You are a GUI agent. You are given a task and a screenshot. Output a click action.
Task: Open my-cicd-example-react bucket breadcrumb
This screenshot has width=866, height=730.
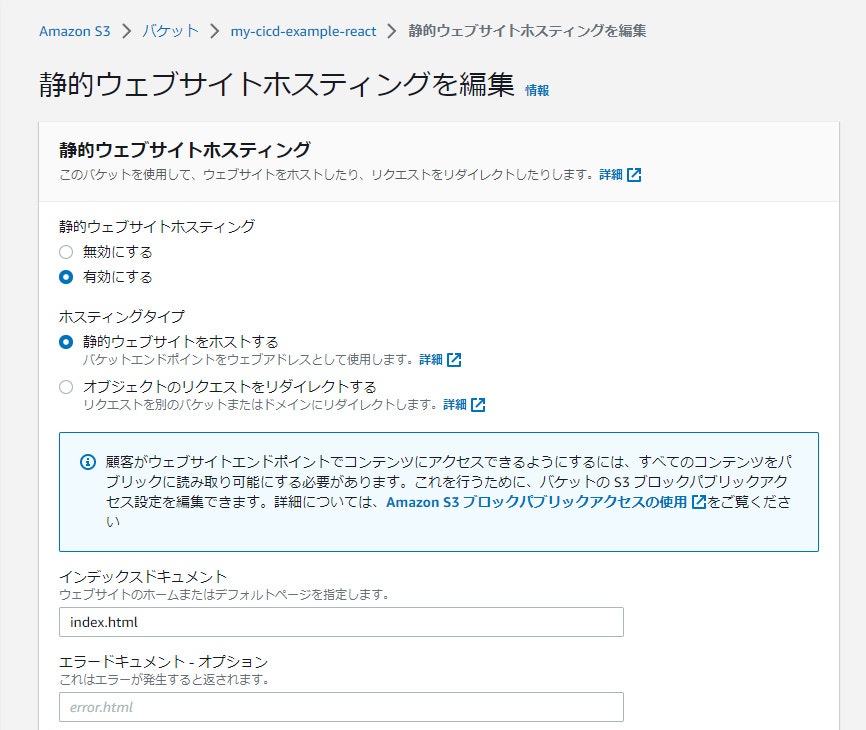click(x=303, y=31)
